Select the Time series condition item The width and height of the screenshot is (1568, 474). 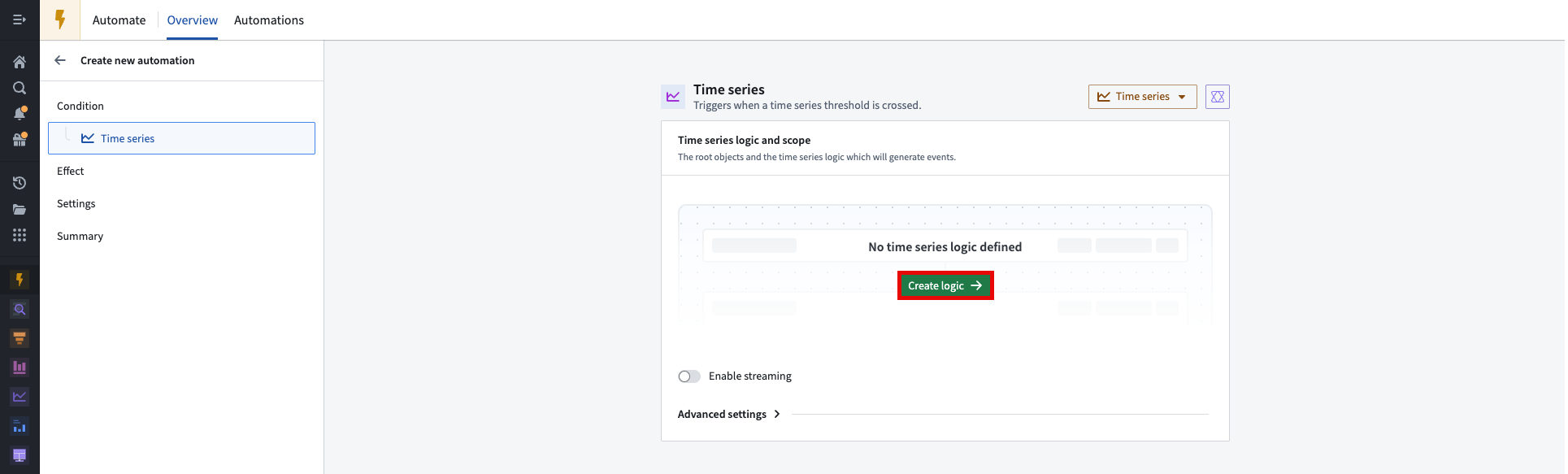[x=181, y=138]
